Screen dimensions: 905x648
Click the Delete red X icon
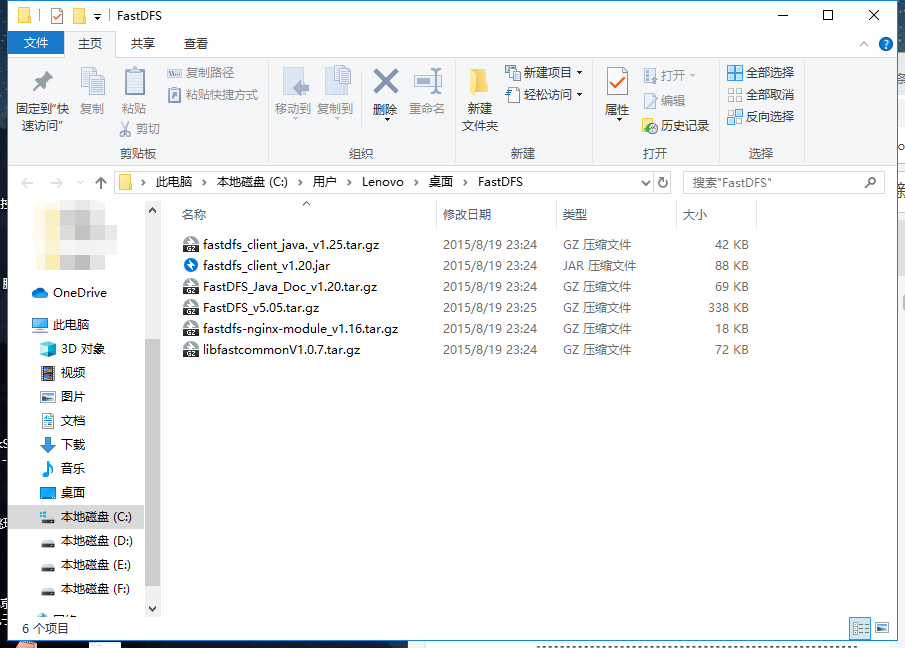386,81
